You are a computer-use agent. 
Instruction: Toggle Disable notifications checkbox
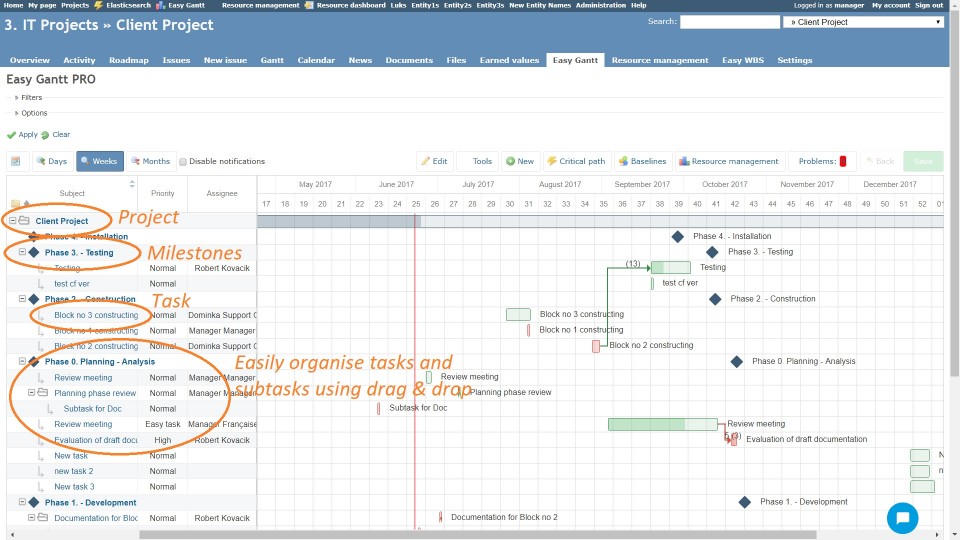coord(183,161)
